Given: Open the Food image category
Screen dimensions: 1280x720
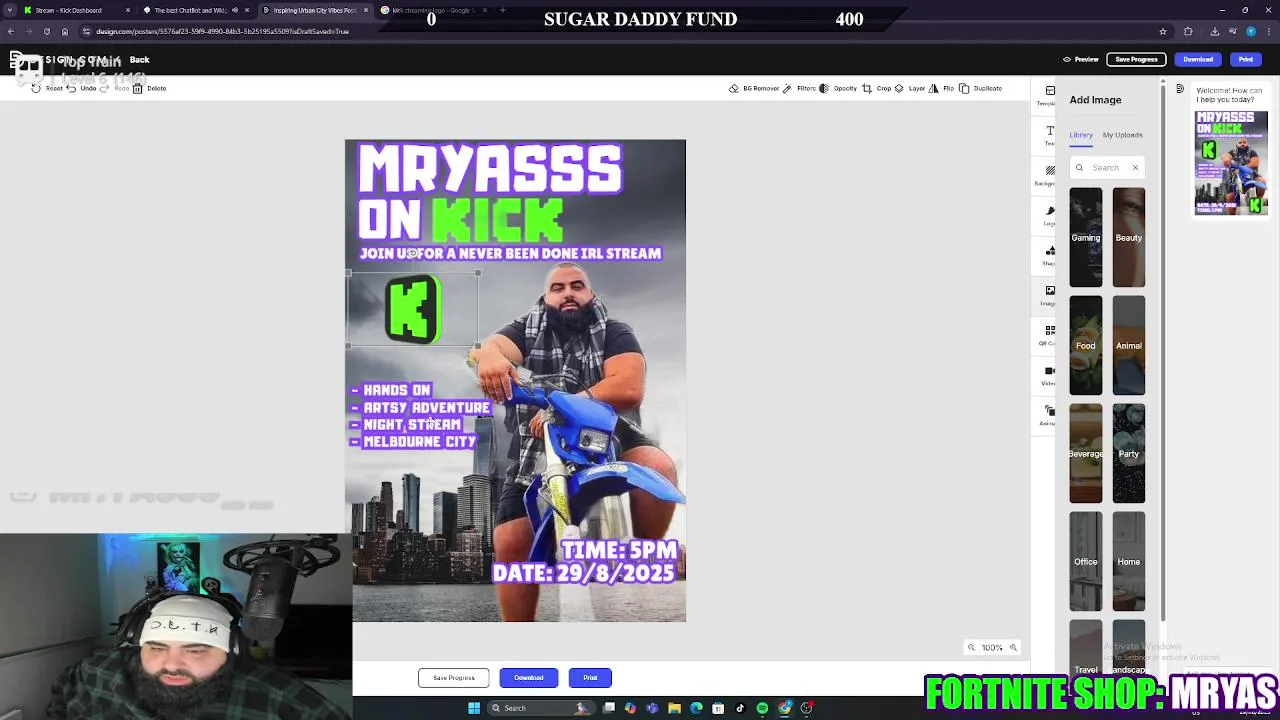Looking at the screenshot, I should pyautogui.click(x=1086, y=345).
